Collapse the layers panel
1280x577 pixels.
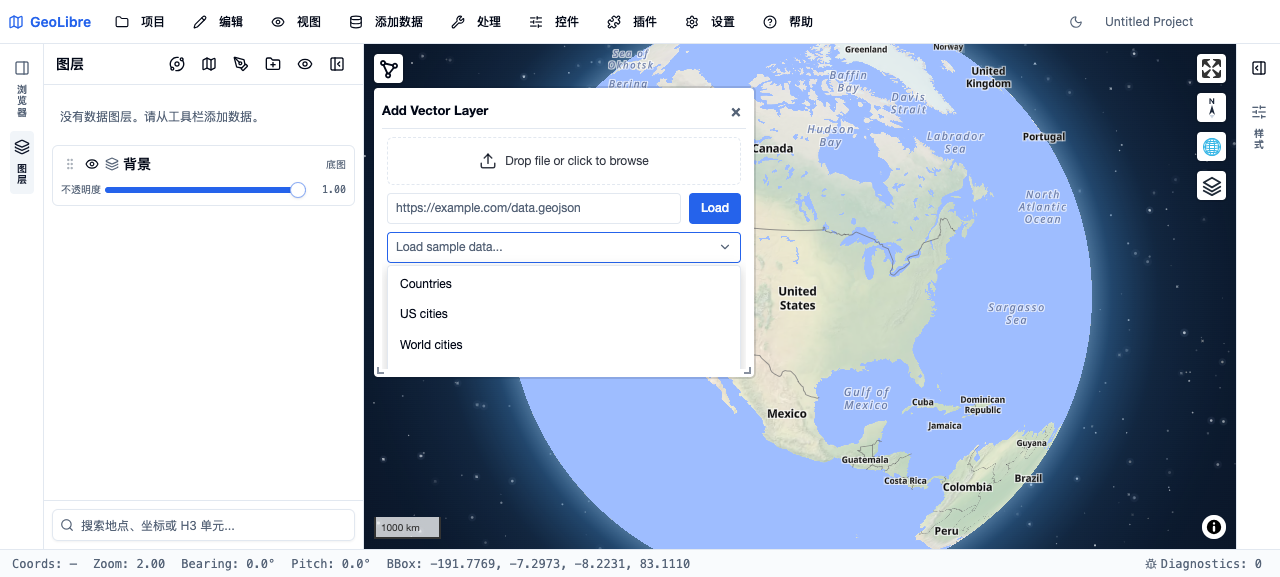click(x=337, y=64)
